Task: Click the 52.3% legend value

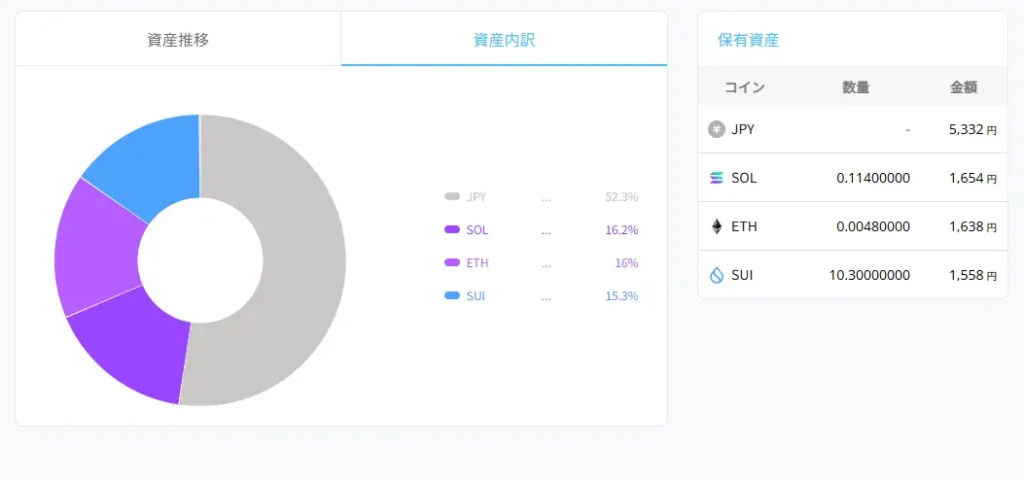Action: pos(622,197)
